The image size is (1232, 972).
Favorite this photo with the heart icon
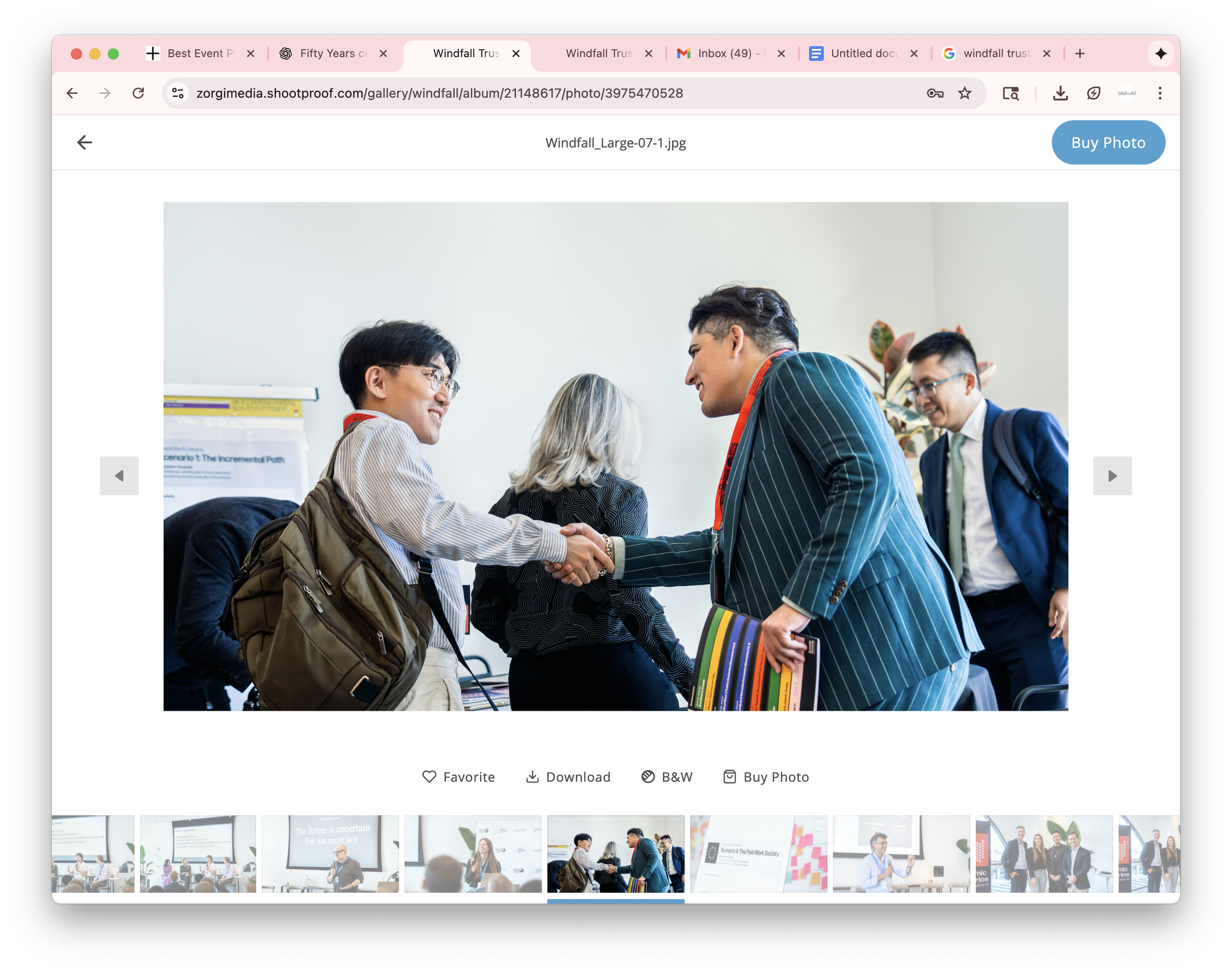[429, 777]
